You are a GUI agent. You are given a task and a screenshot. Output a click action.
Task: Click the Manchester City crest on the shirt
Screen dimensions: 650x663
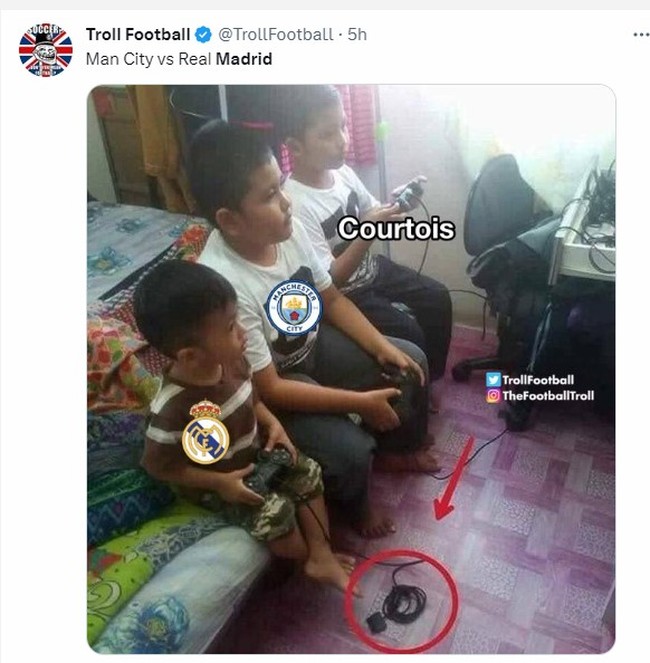[294, 307]
